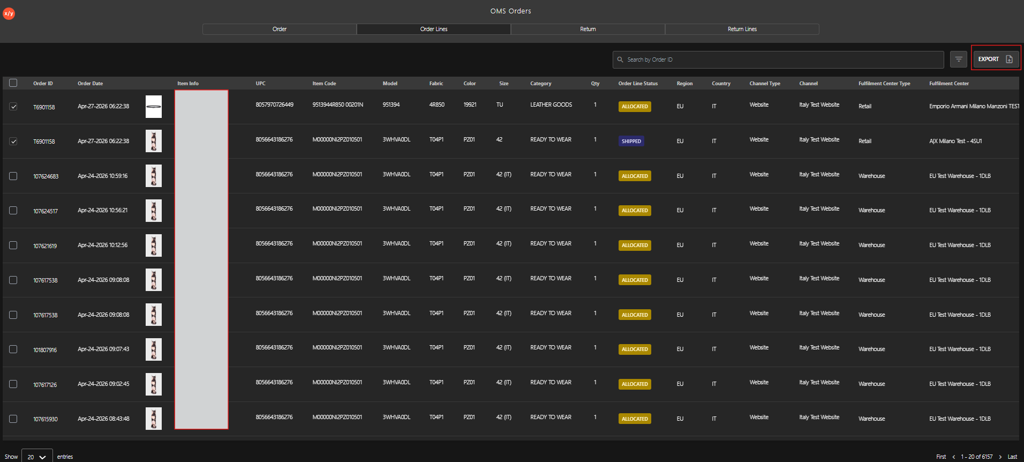
Task: Click A|X Milano Test - 4SU1 cell
Action: point(957,140)
